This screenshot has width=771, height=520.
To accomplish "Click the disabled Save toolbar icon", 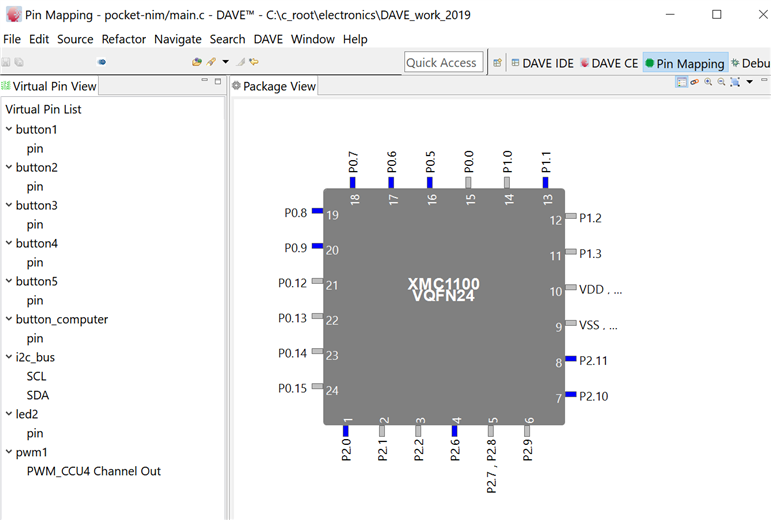I will click(x=6, y=62).
